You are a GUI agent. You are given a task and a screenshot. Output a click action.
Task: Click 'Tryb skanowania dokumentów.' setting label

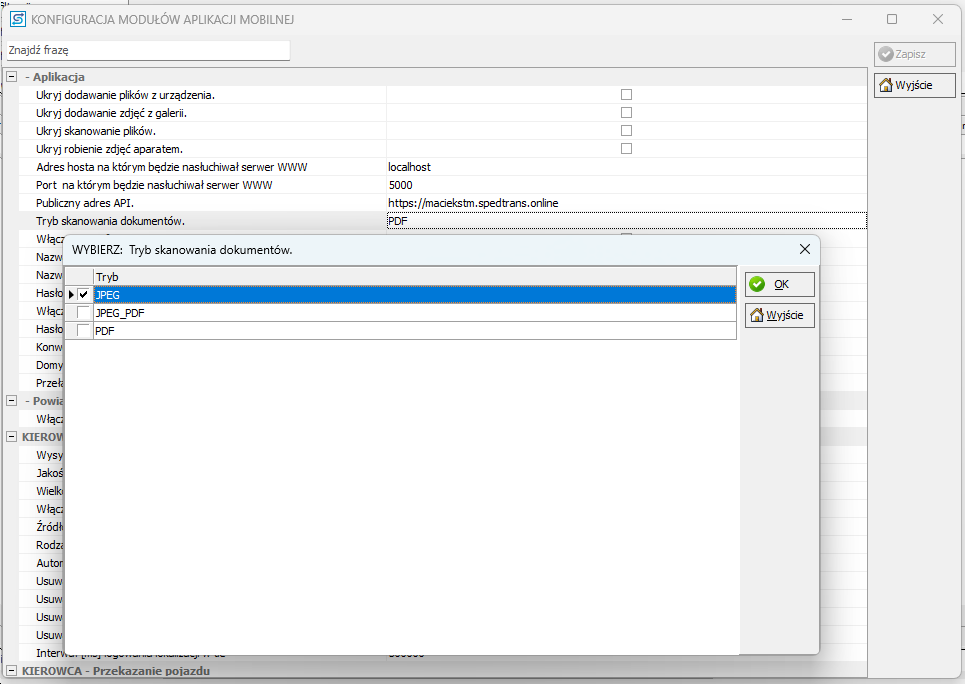tap(110, 221)
